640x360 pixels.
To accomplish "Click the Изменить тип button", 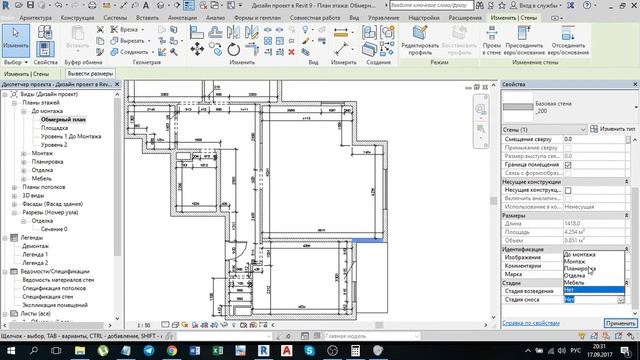I will click(x=613, y=129).
